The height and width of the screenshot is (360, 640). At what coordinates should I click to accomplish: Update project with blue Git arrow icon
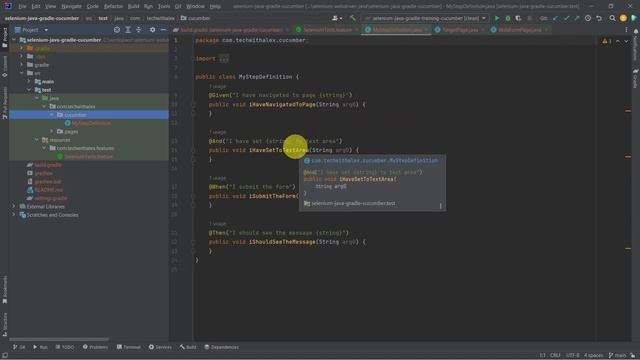click(x=556, y=18)
